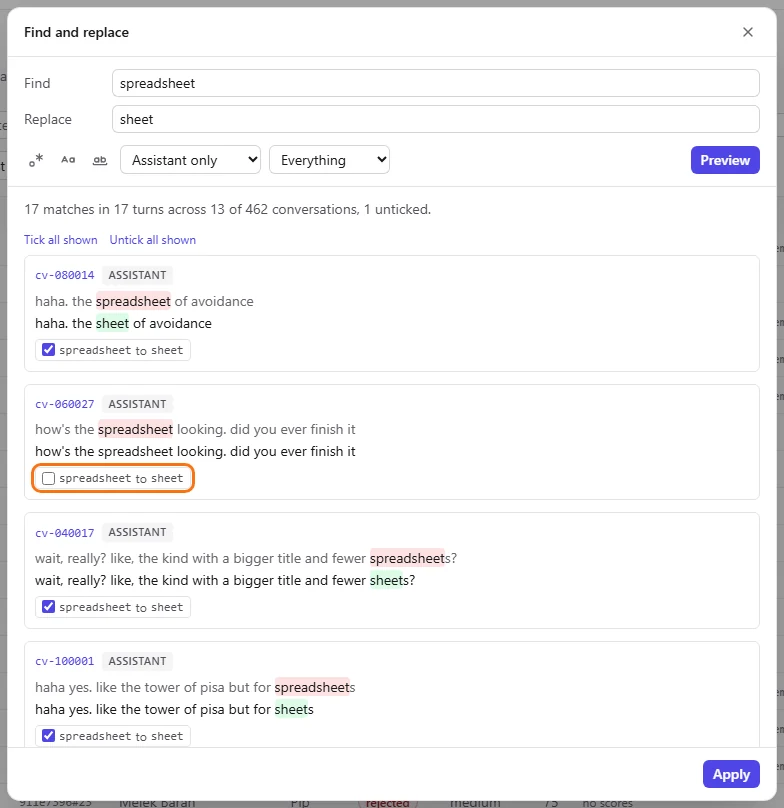Click the Preview button

tap(725, 160)
